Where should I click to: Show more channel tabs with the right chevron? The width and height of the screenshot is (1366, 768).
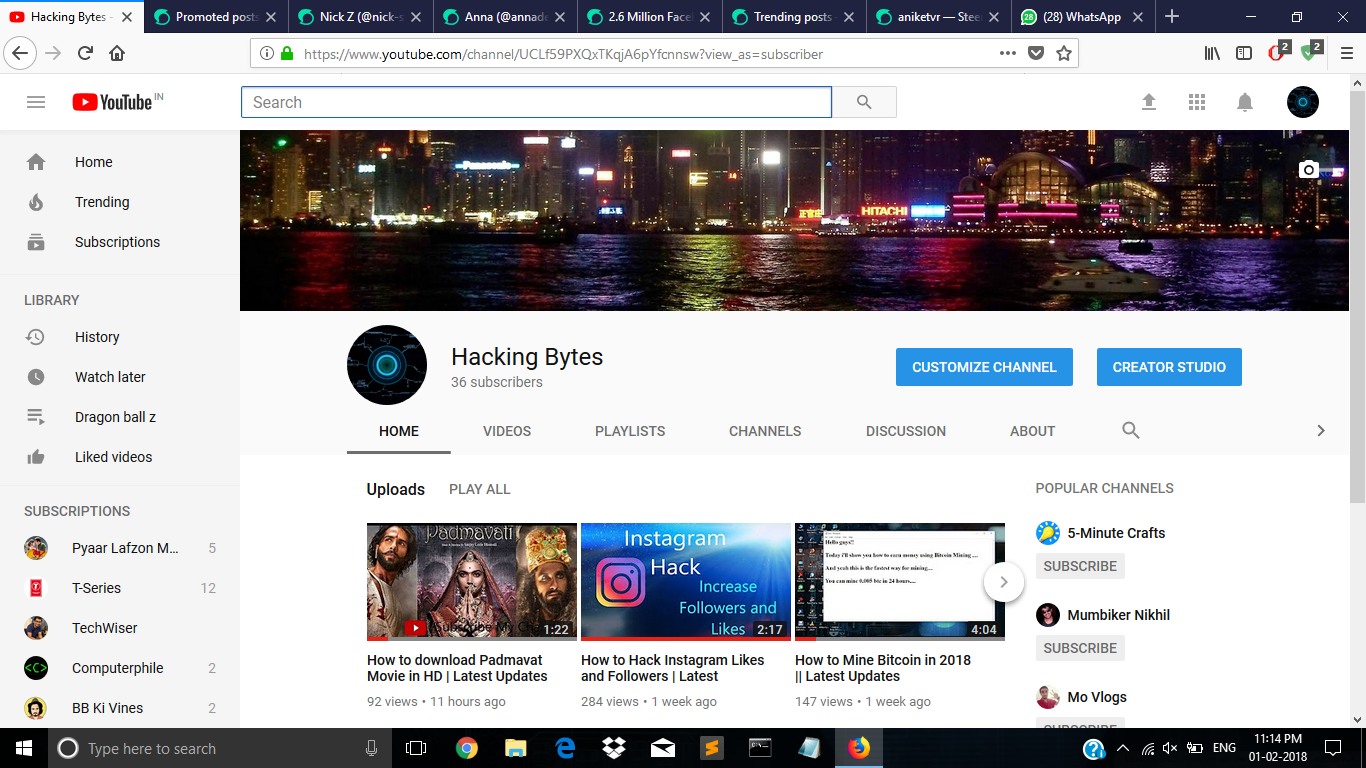pos(1321,431)
